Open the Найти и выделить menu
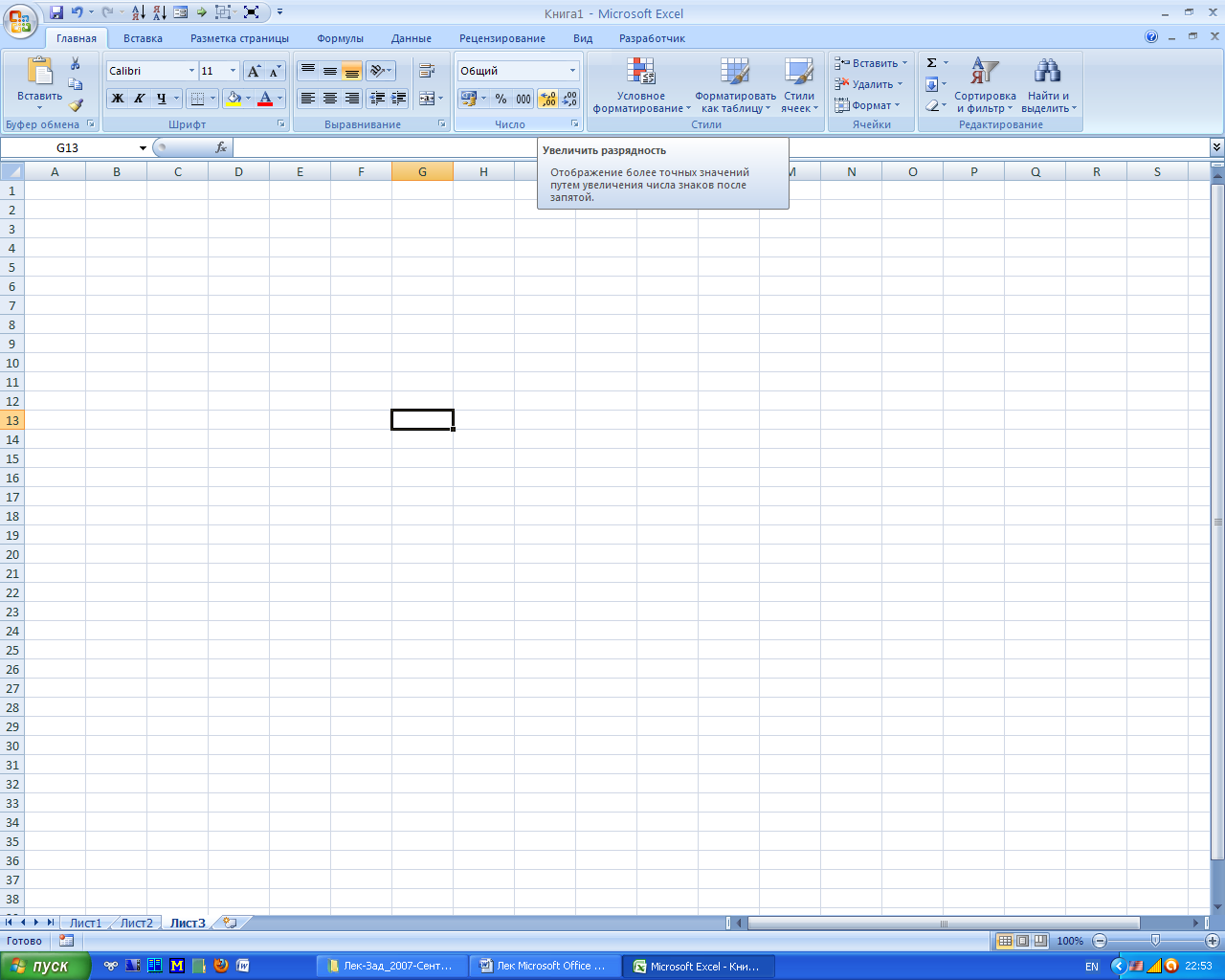This screenshot has width=1225, height=980. coord(1049,85)
